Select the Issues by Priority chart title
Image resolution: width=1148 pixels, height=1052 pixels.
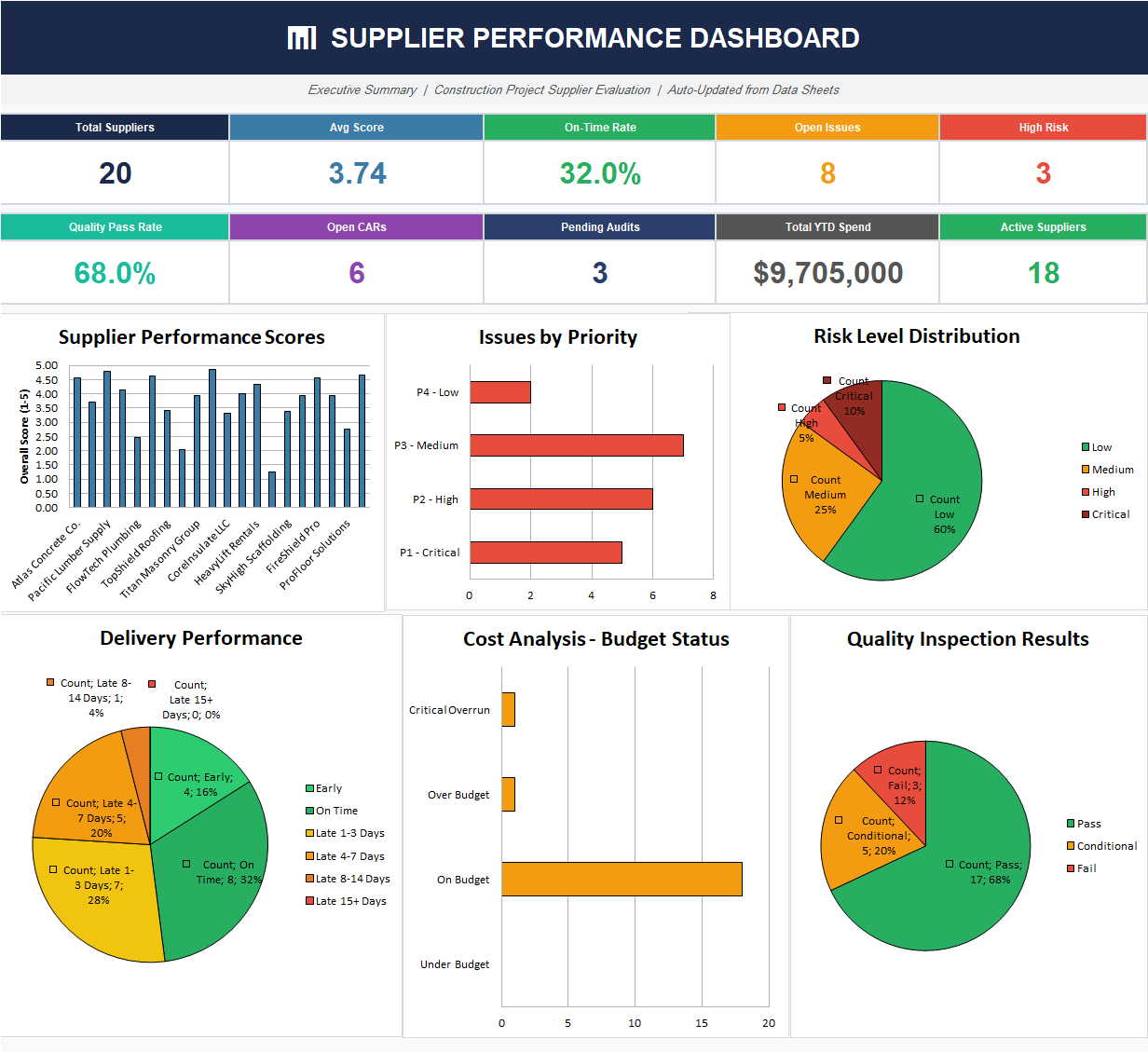pos(558,337)
